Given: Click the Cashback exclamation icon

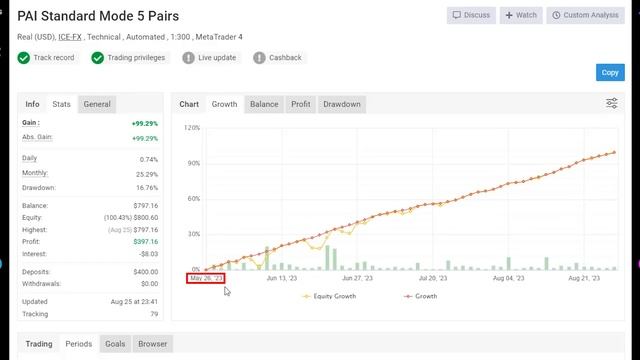Looking at the screenshot, I should pos(259,58).
